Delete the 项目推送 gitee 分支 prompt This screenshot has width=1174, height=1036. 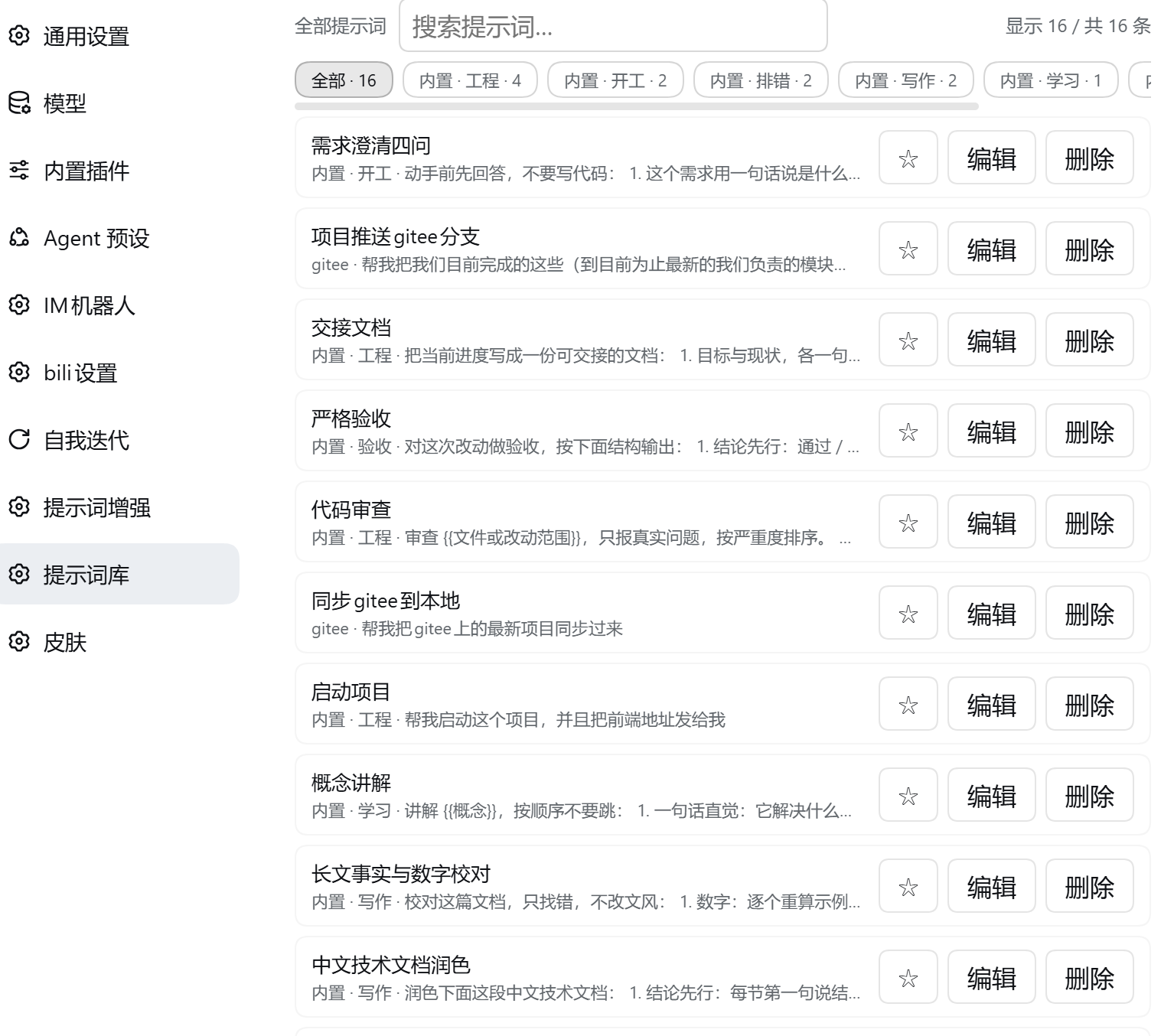point(1089,249)
